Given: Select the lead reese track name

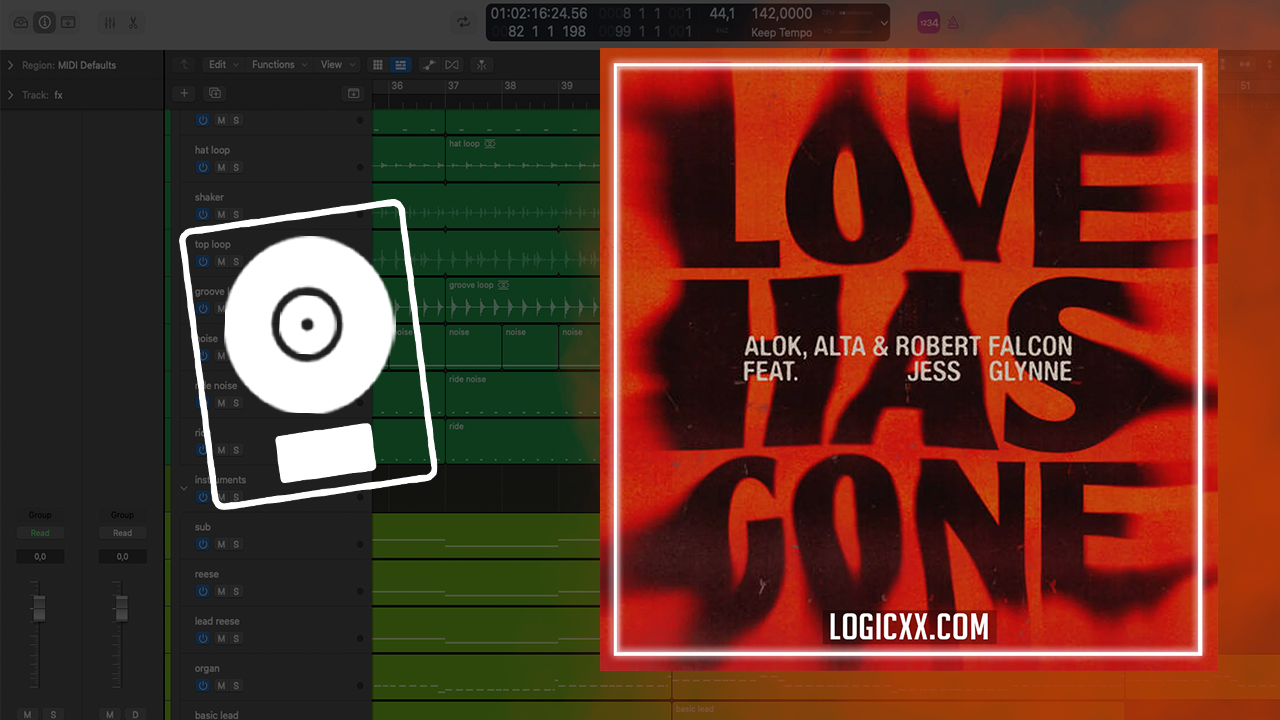Looking at the screenshot, I should 217,621.
